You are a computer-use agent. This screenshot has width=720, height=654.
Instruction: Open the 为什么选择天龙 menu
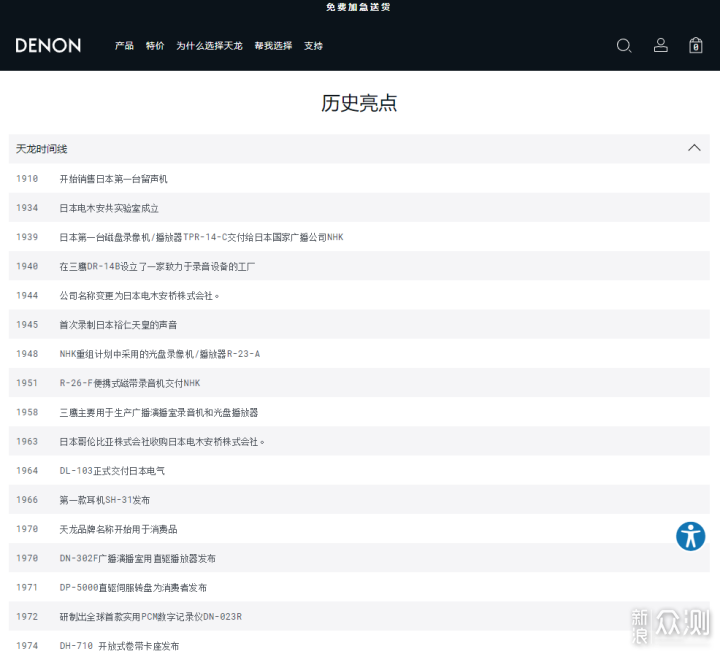(209, 45)
